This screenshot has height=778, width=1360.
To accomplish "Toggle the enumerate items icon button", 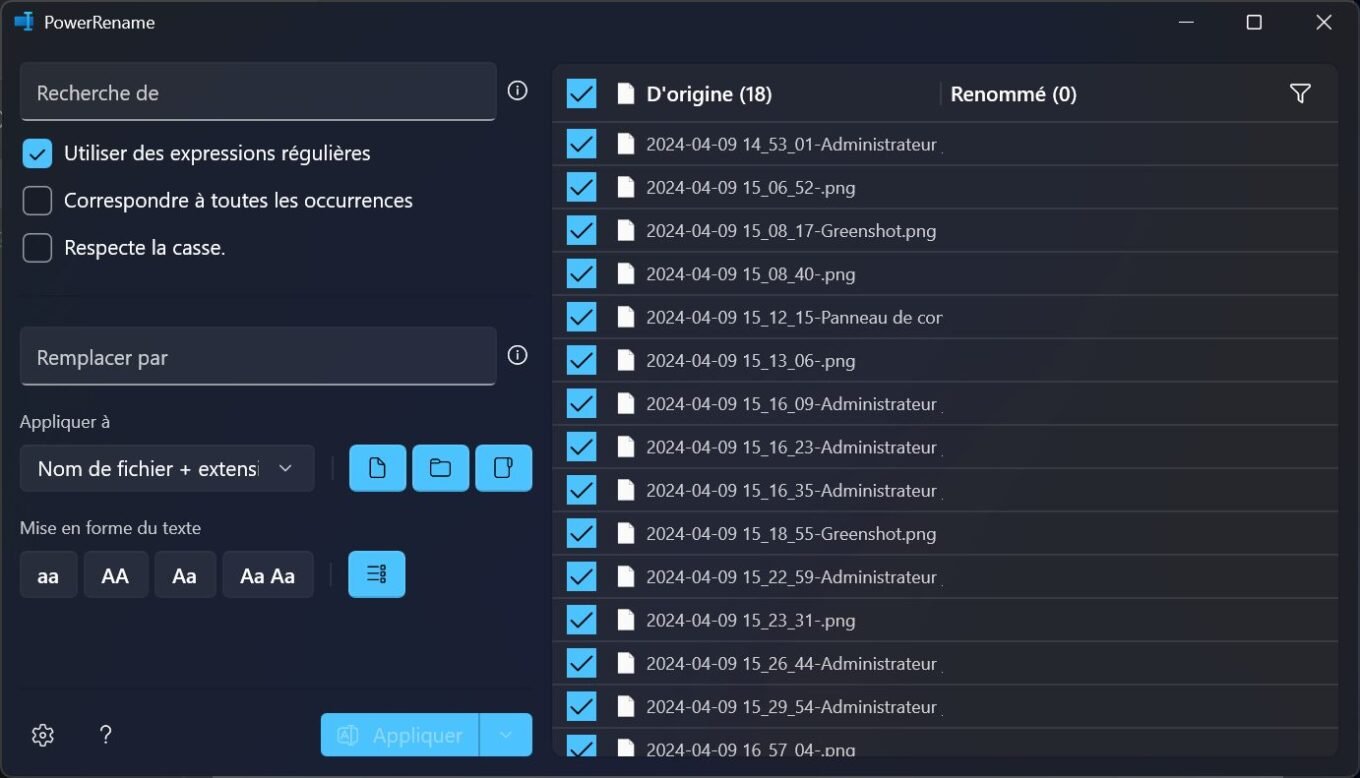I will pos(376,574).
